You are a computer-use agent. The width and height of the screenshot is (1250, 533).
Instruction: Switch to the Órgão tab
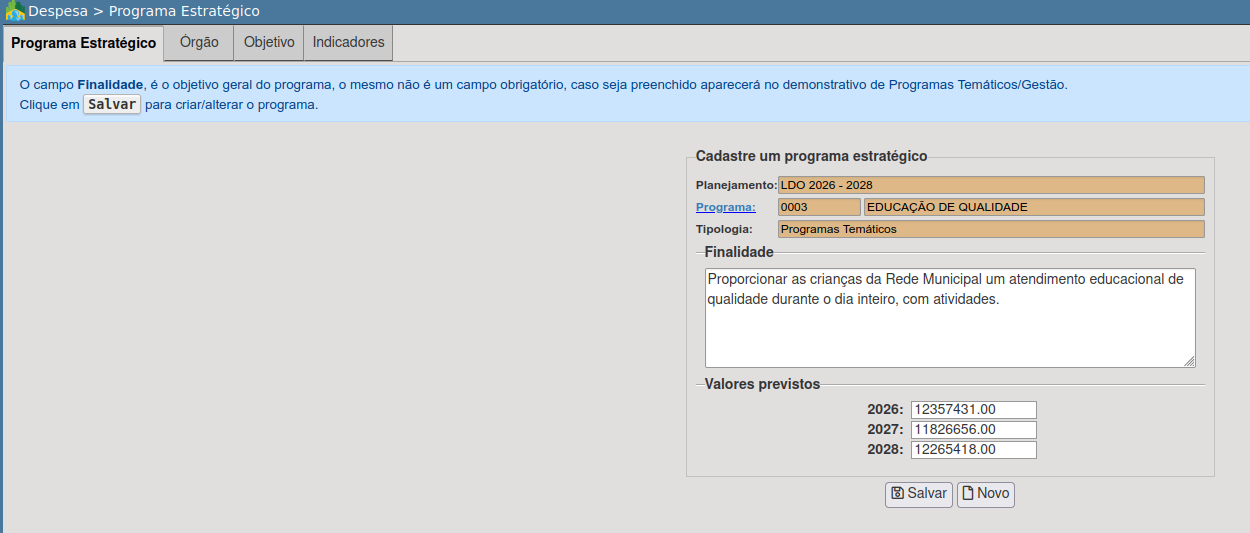tap(199, 43)
